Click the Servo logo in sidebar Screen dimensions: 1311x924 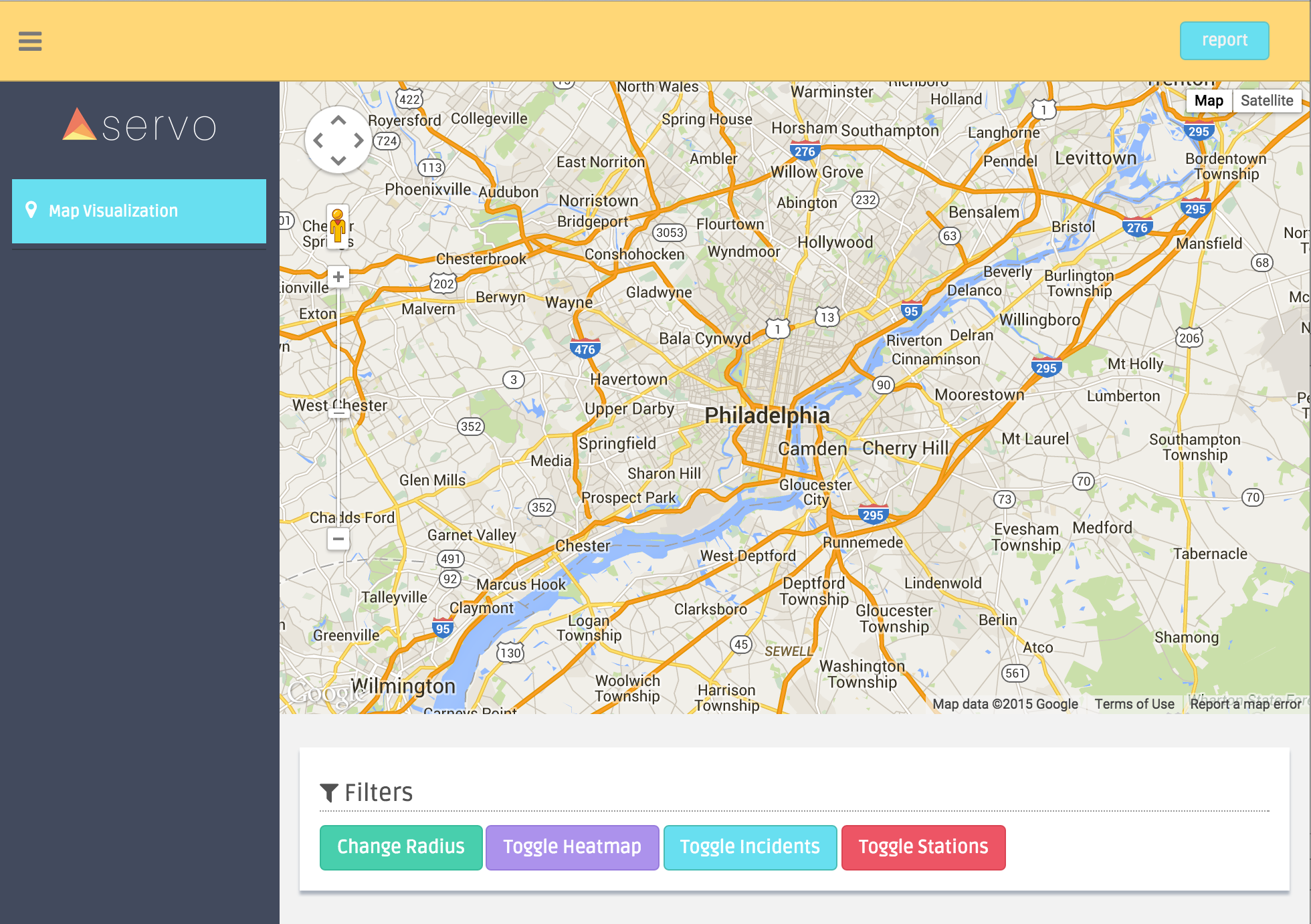click(x=139, y=125)
